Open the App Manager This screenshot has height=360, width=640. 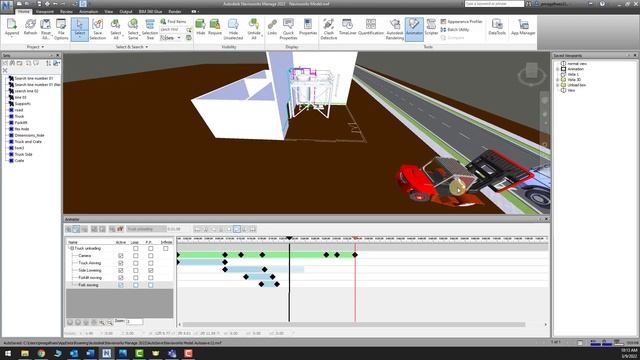point(523,27)
